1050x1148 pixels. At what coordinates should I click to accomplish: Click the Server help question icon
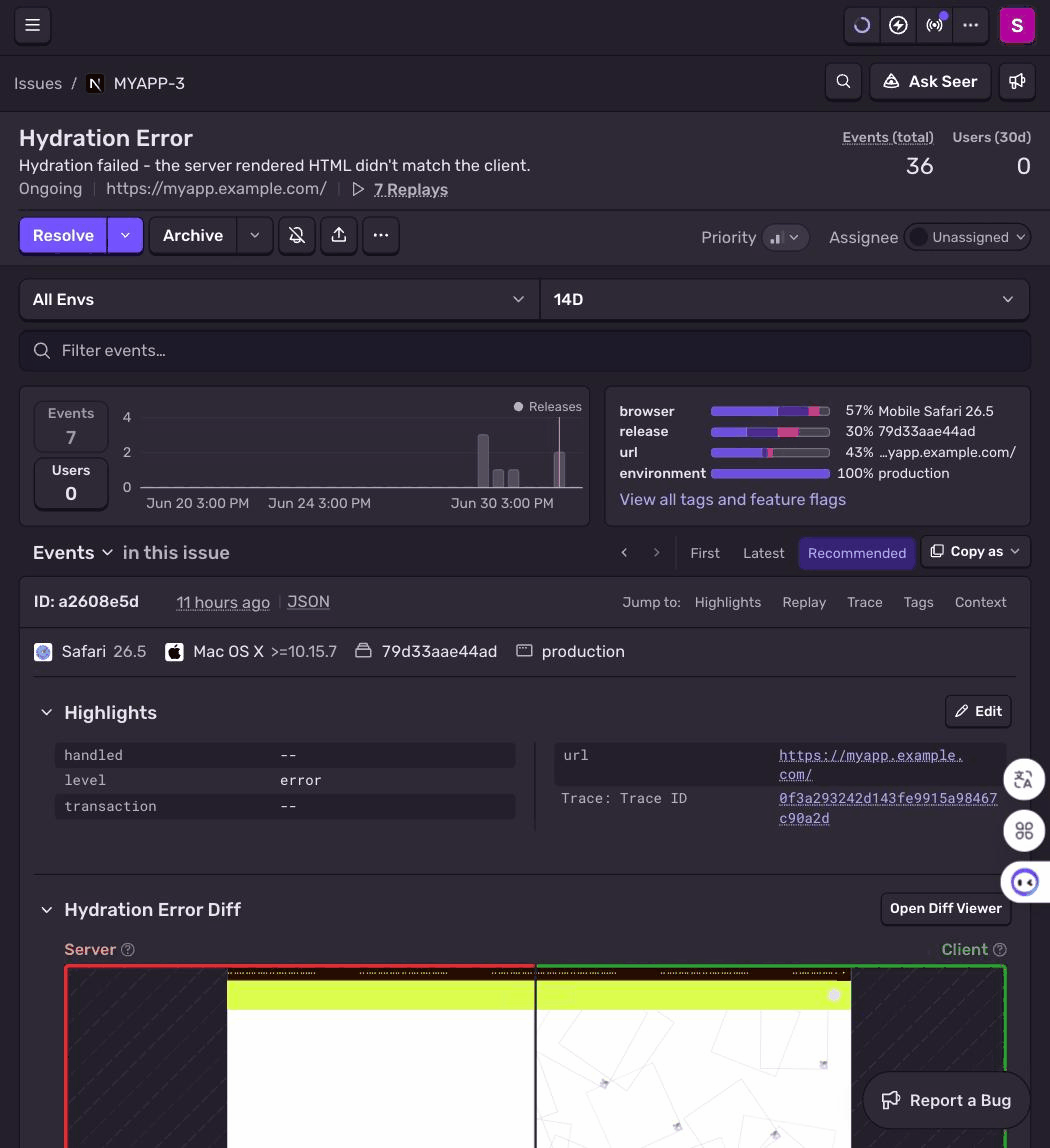click(x=128, y=950)
